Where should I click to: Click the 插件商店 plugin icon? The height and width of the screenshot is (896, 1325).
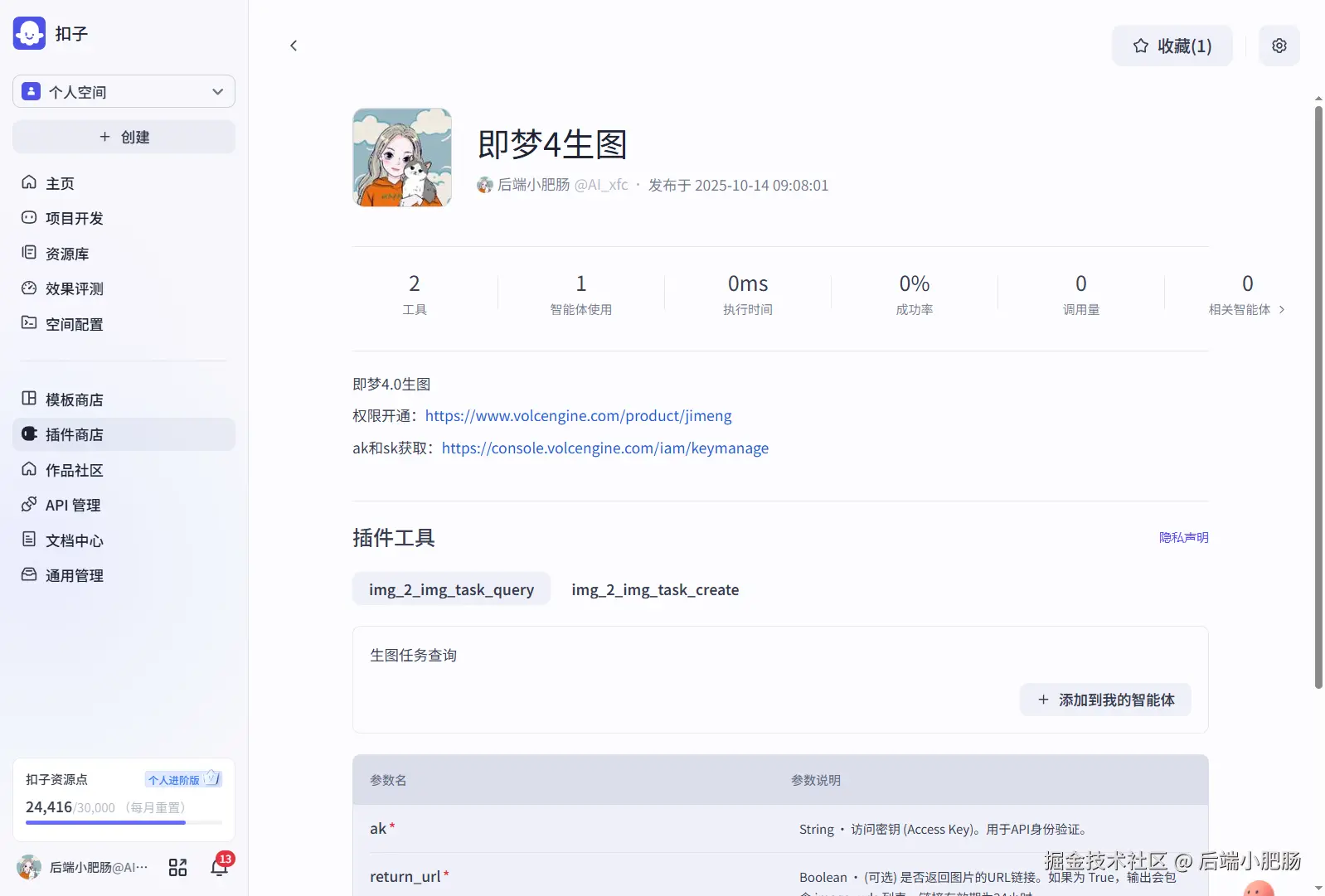pyautogui.click(x=29, y=433)
